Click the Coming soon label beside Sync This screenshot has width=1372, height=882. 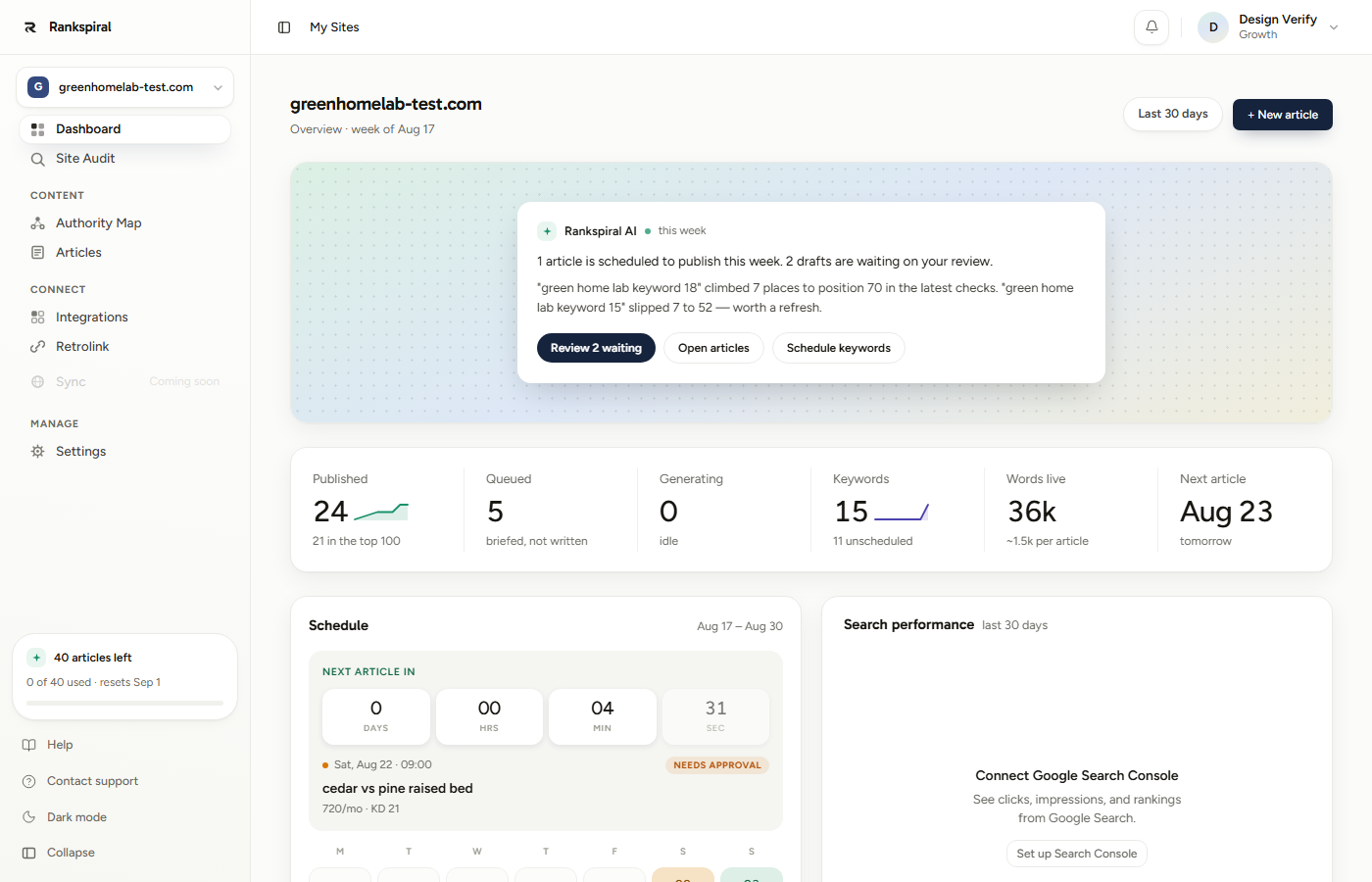[184, 382]
